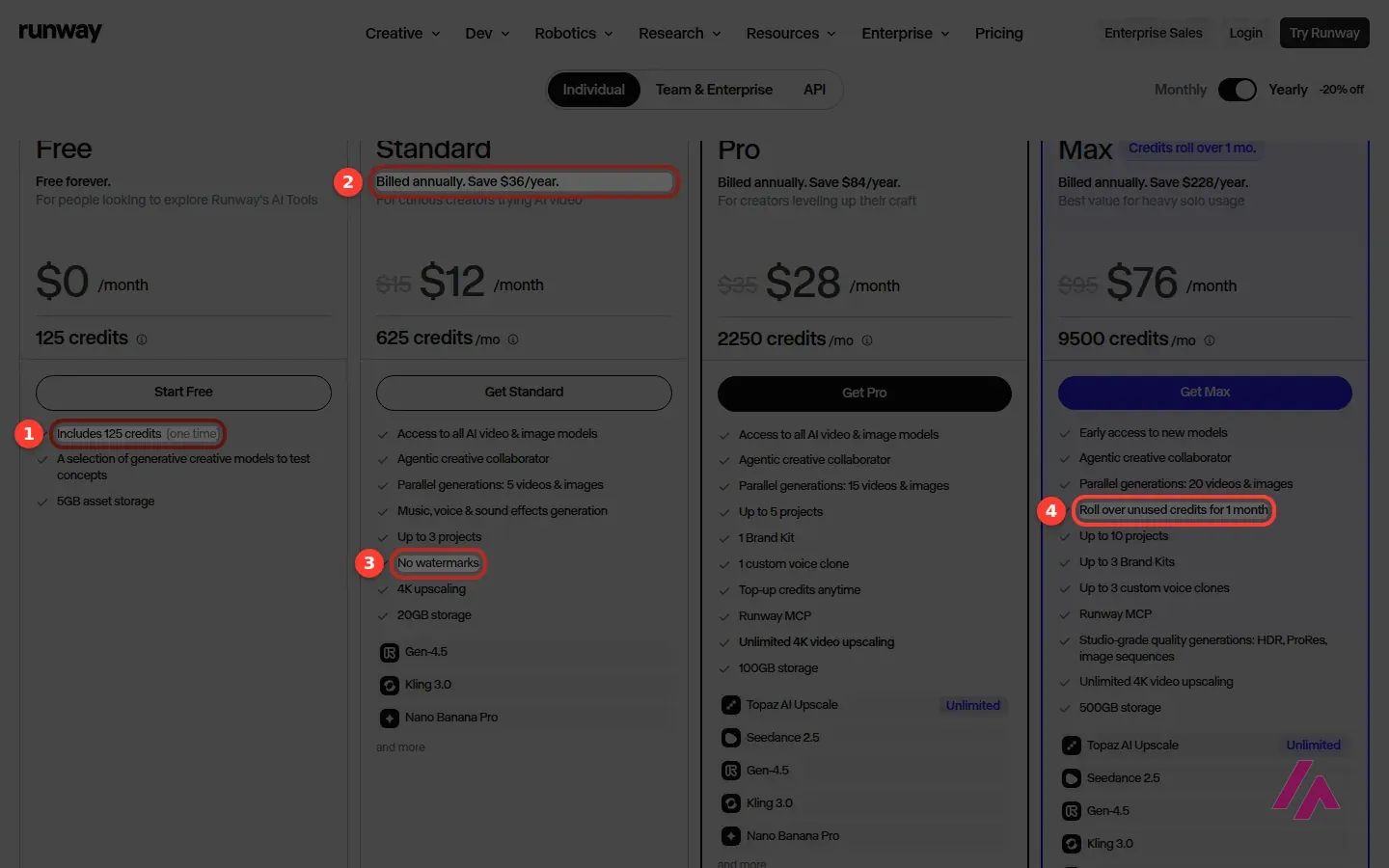This screenshot has height=868, width=1389.
Task: Click the Enterprise Sales button
Action: pos(1154,33)
